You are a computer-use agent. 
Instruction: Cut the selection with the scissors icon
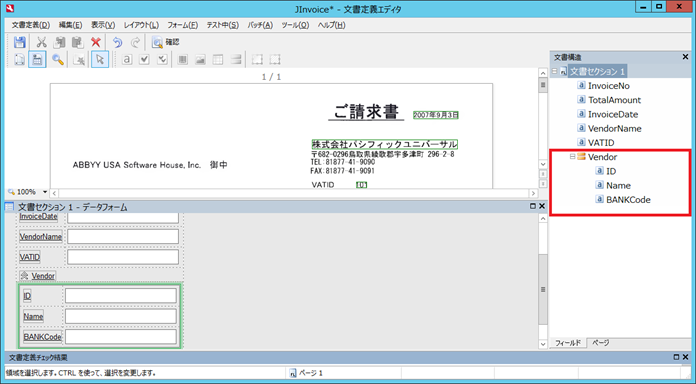[41, 42]
